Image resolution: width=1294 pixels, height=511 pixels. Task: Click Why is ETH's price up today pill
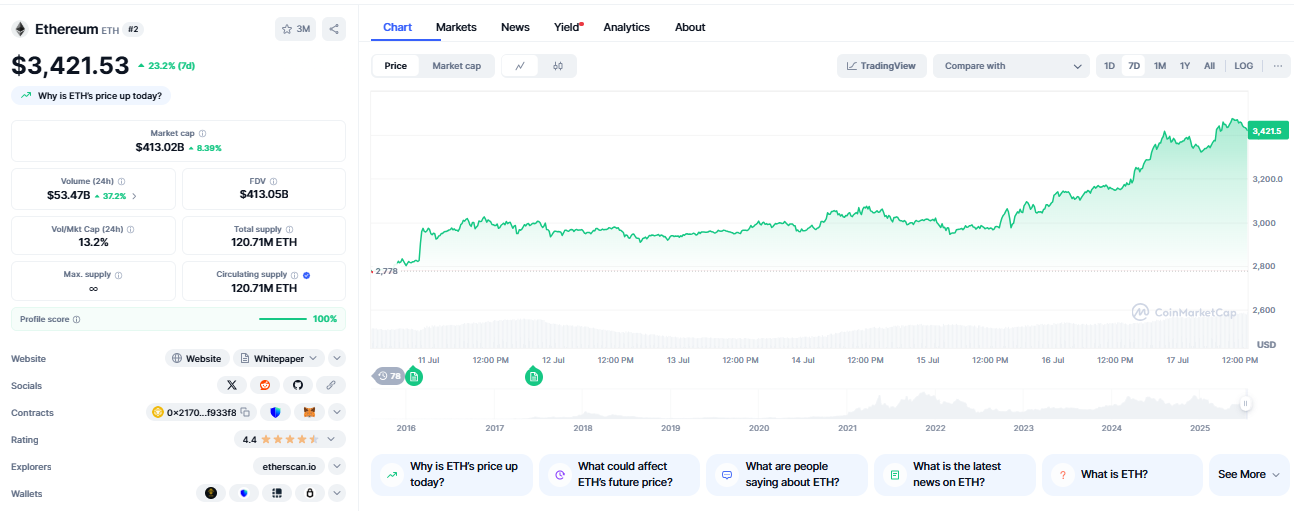[x=92, y=96]
